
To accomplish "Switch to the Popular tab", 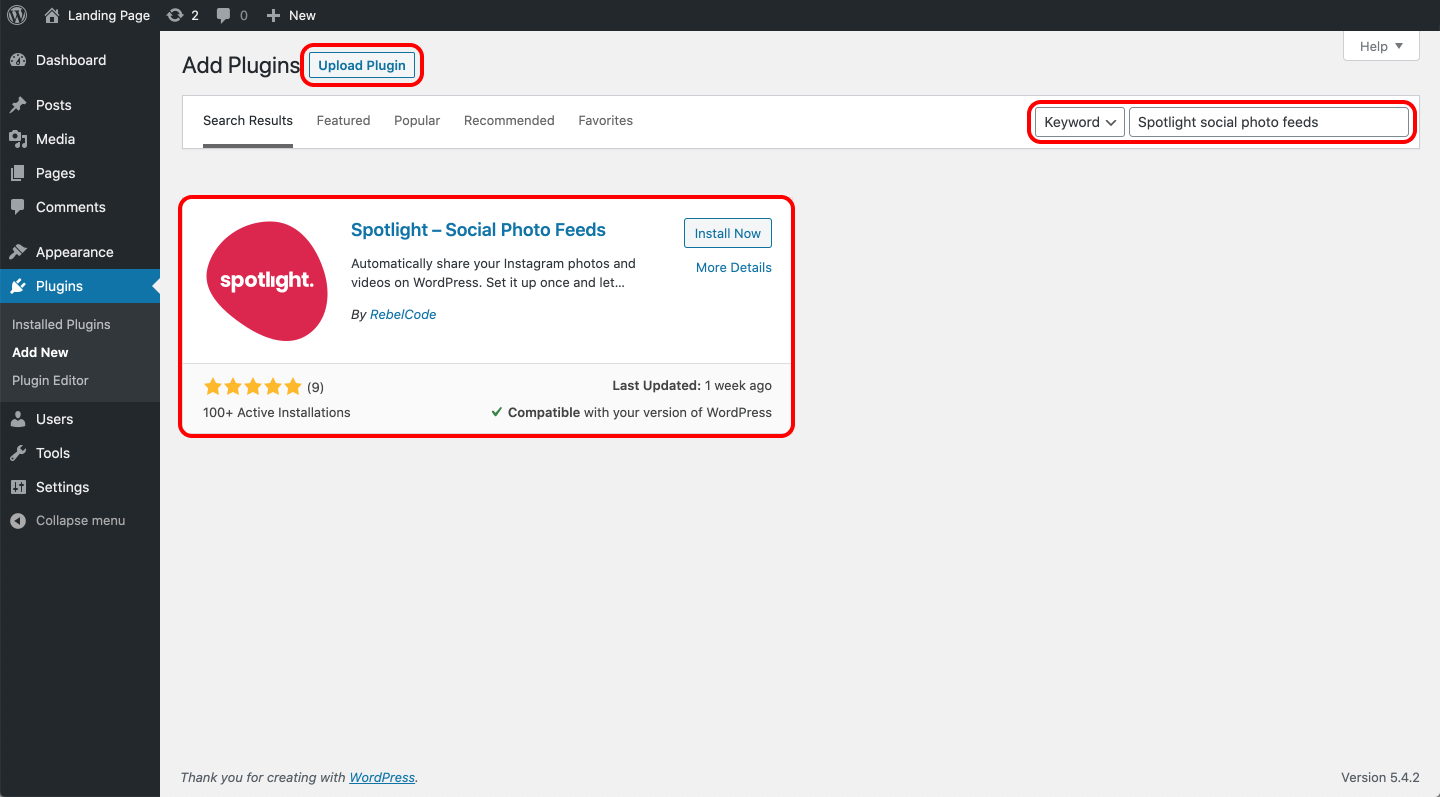I will [x=417, y=121].
